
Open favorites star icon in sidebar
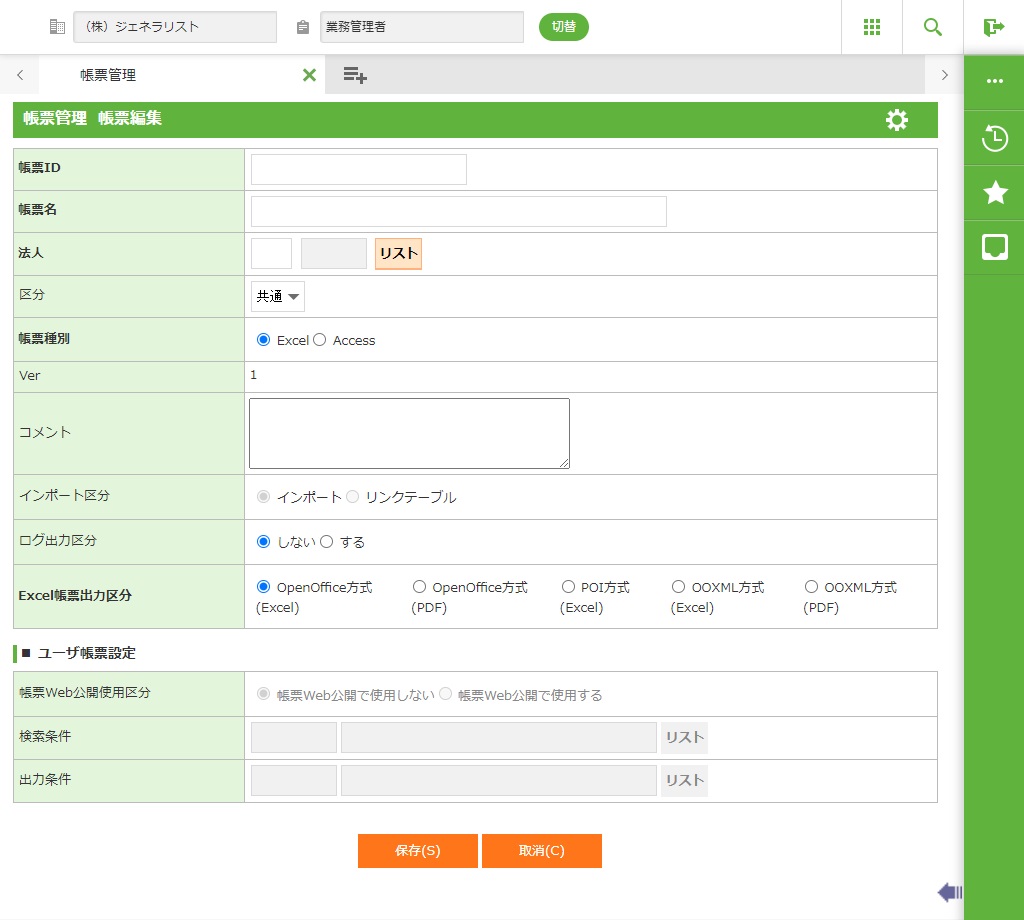(994, 193)
